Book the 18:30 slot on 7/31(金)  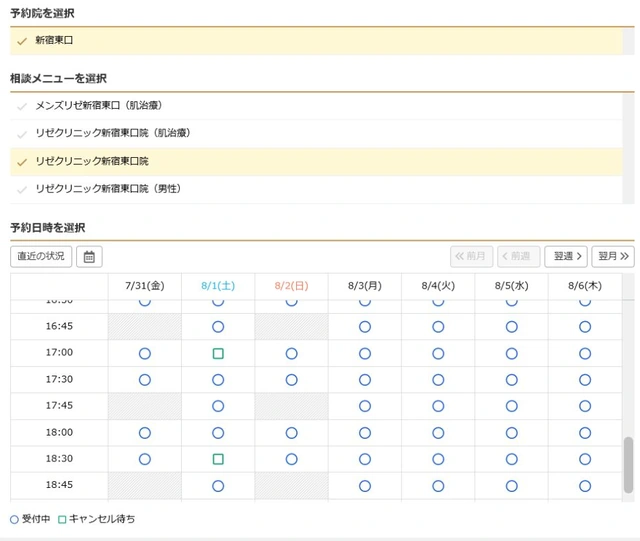(x=144, y=459)
